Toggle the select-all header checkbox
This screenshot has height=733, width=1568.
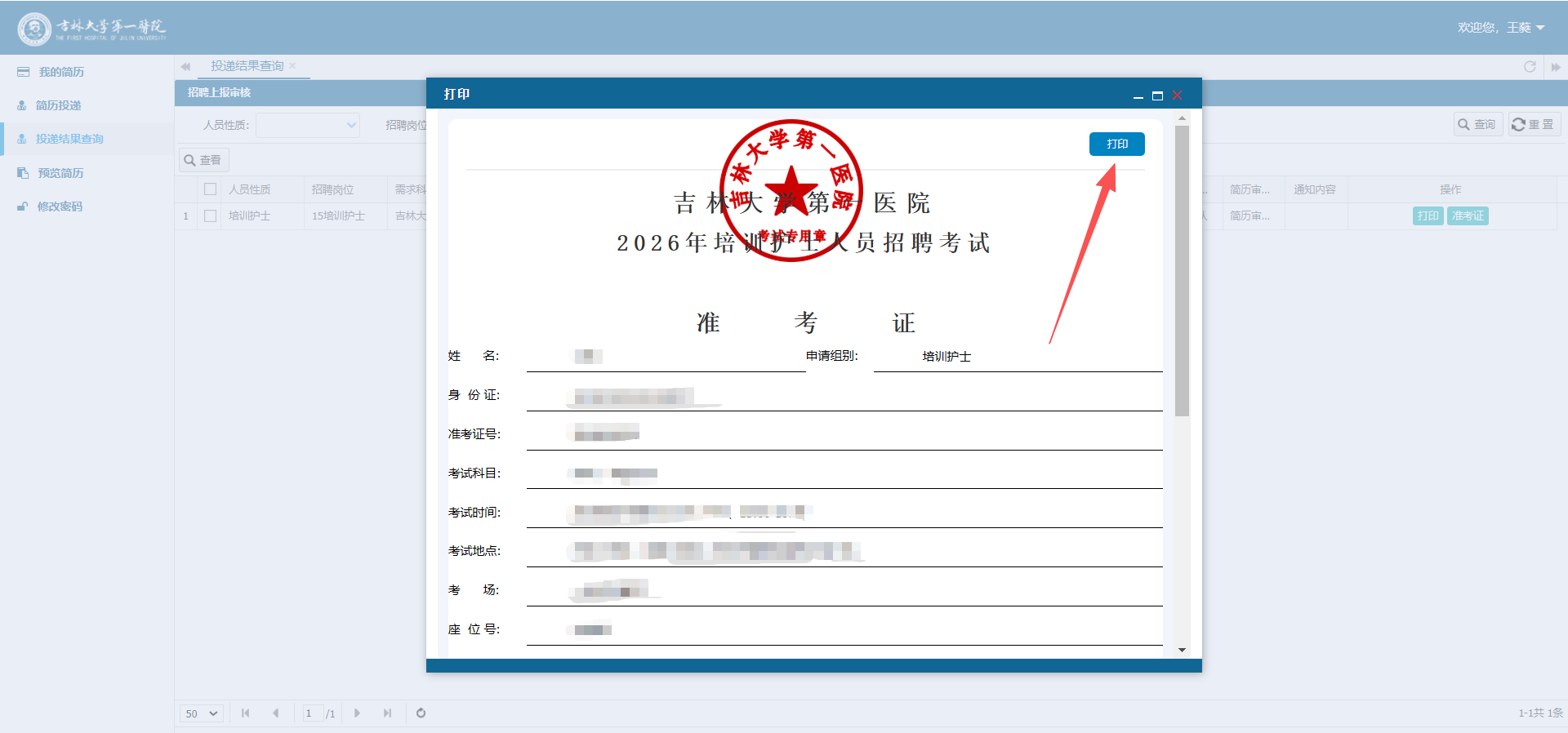point(210,189)
